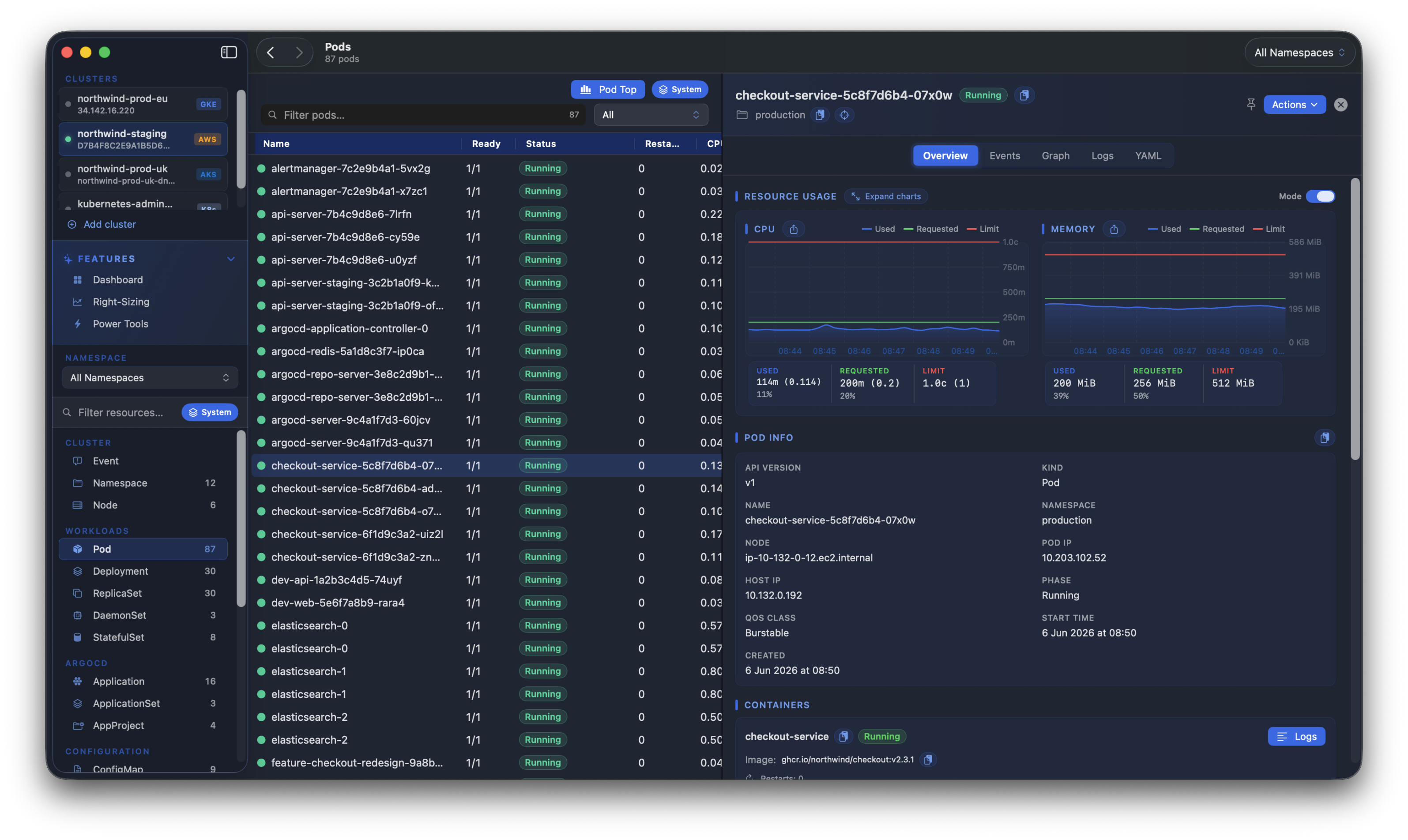Open Dashboard in features
This screenshot has height=840, width=1408.
coord(118,279)
